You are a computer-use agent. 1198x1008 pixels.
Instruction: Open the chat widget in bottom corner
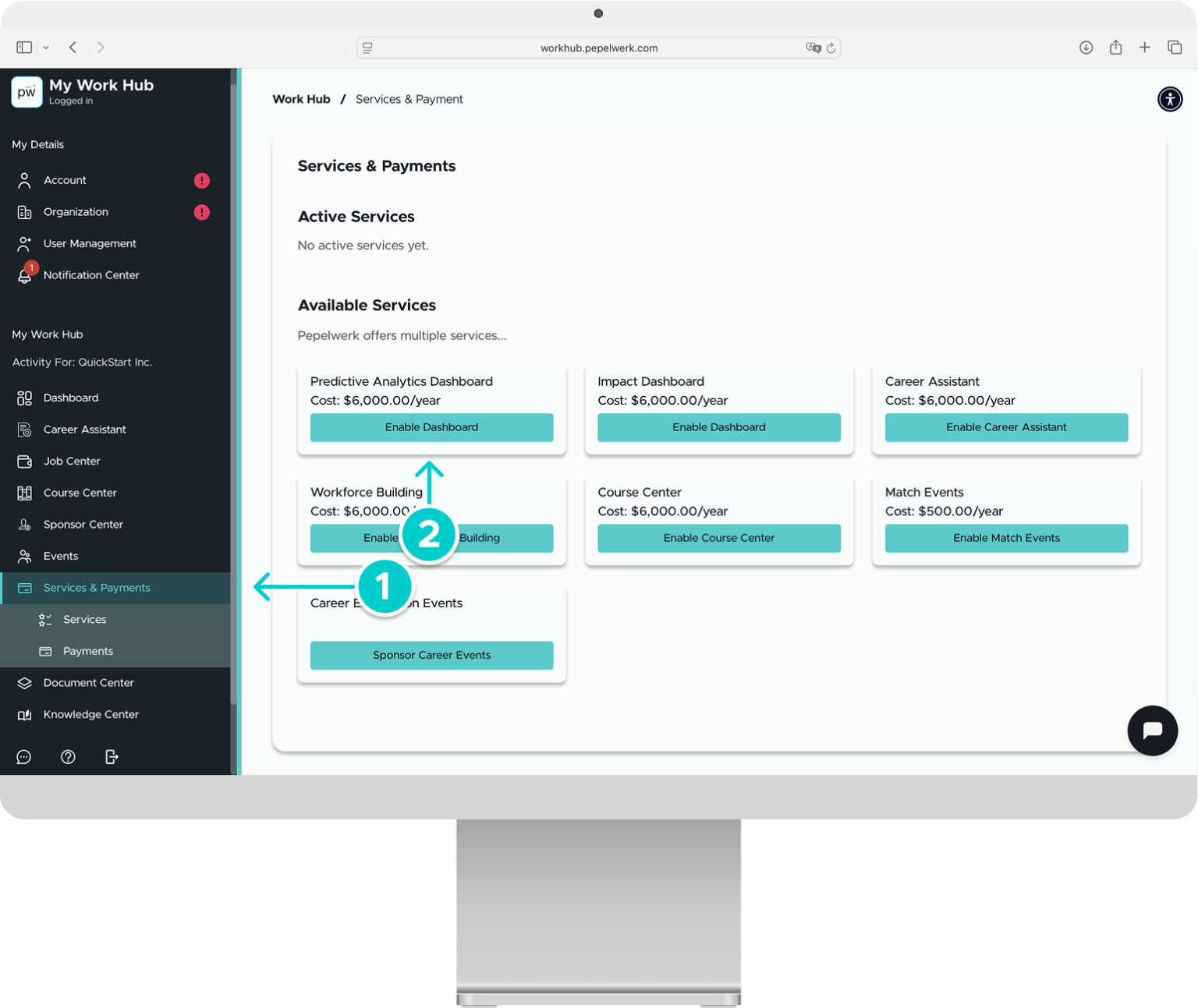(1152, 730)
